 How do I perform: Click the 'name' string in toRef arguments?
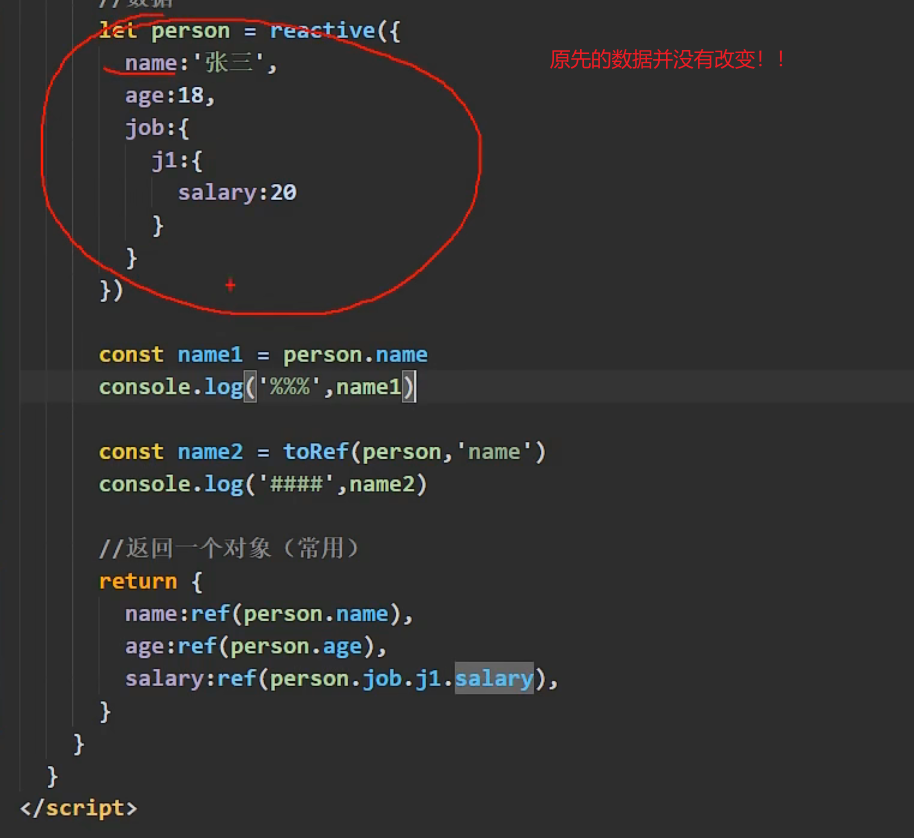[494, 452]
